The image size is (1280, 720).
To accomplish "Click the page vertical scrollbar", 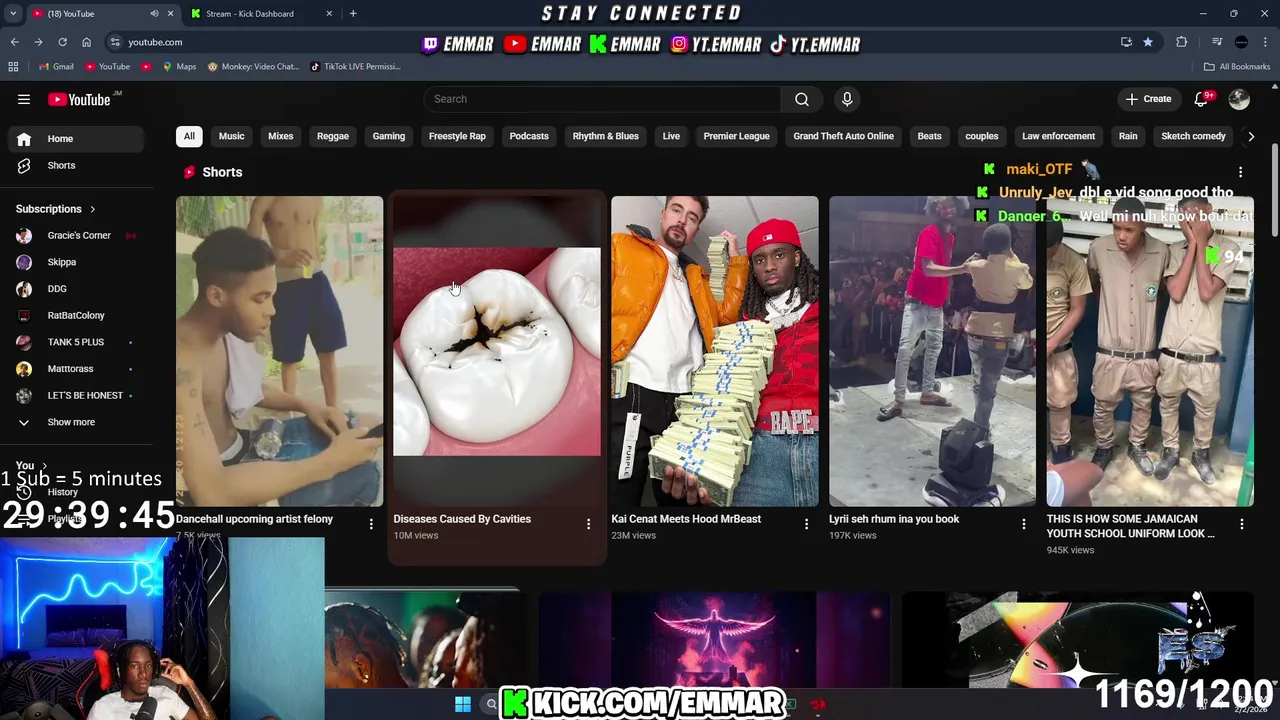I will pos(1274,190).
